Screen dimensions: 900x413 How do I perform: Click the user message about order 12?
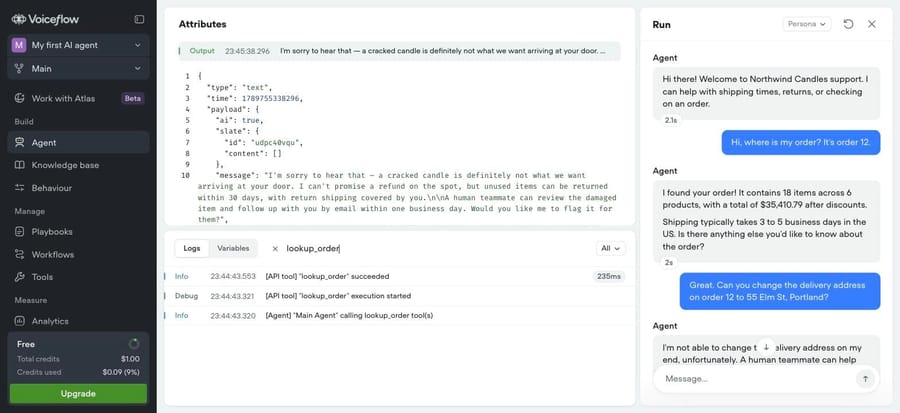pyautogui.click(x=801, y=142)
